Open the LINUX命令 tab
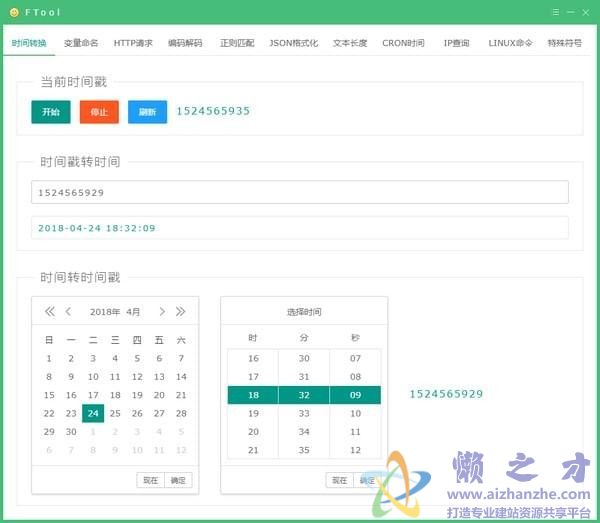 click(510, 43)
